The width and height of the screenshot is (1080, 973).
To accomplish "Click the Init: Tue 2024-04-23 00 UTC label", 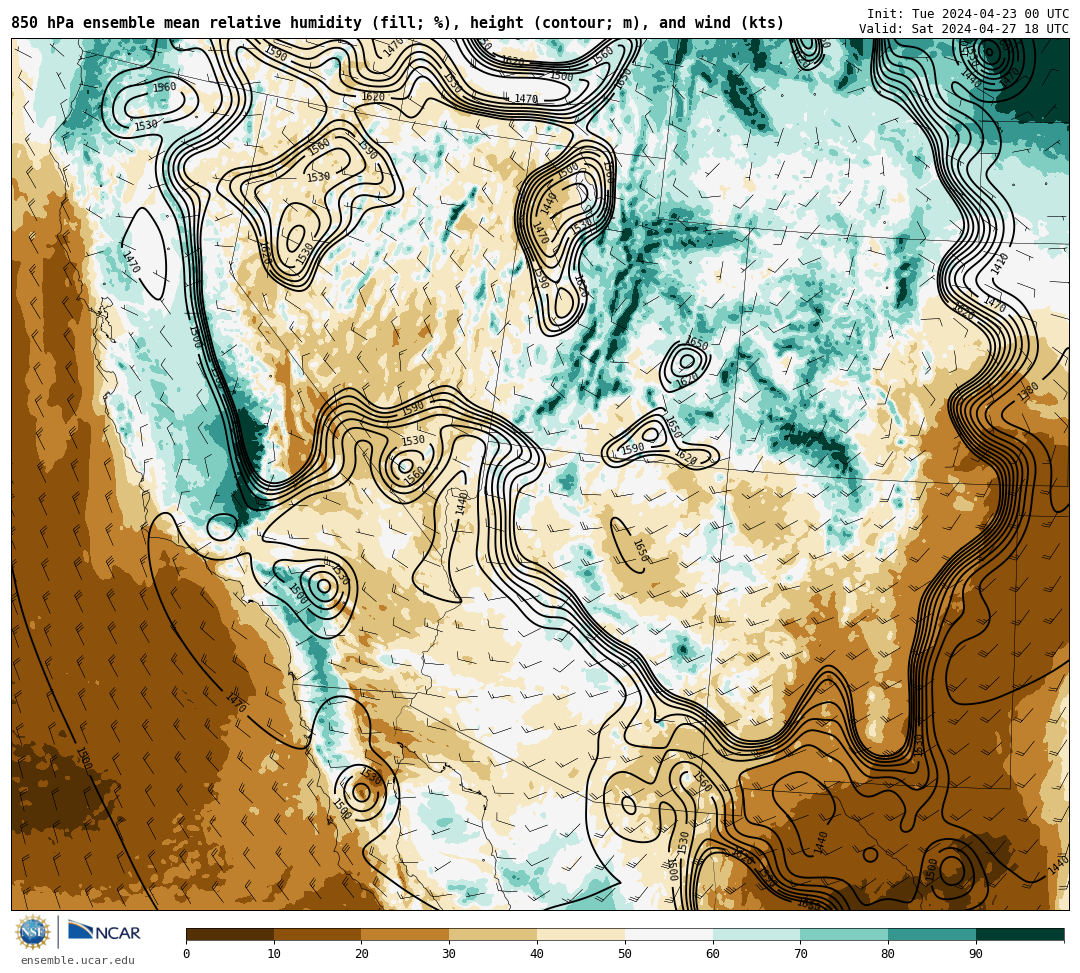I will point(968,14).
